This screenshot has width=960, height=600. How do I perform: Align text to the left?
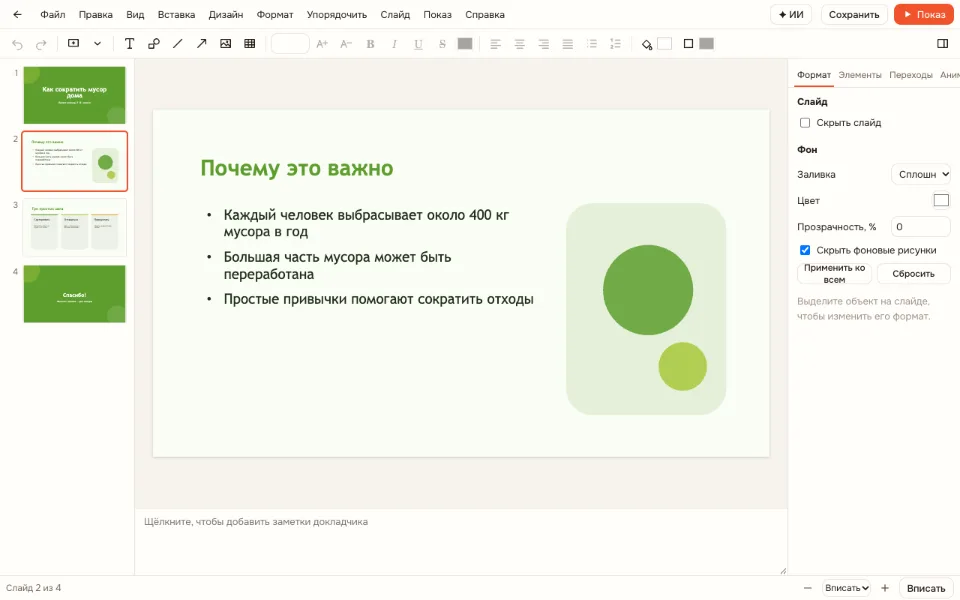[x=495, y=43]
